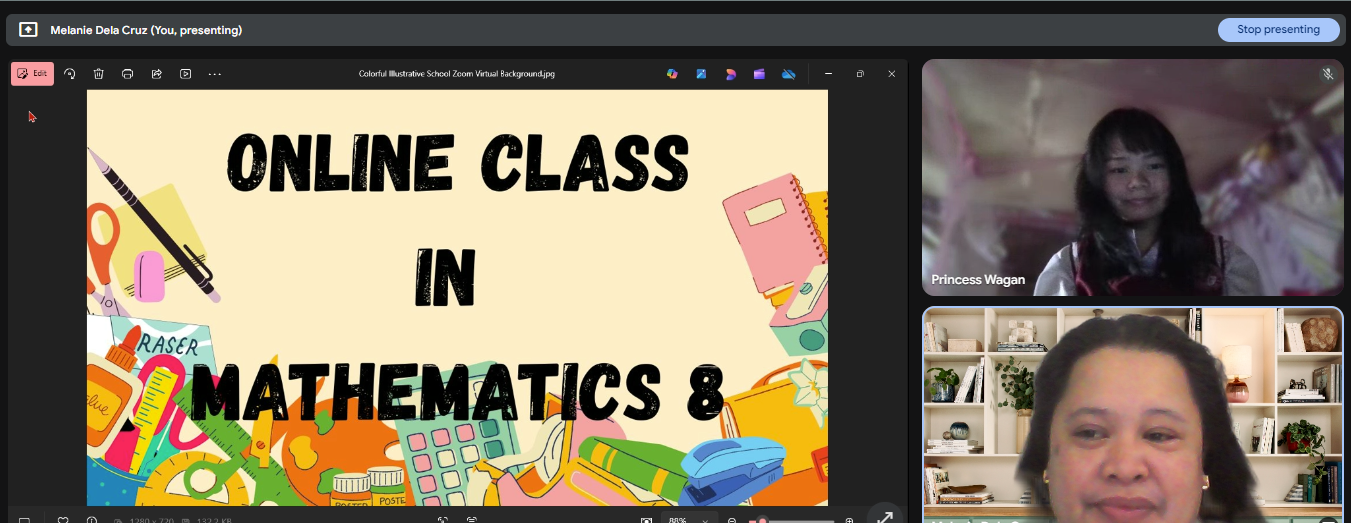Click the zoom out magnifier icon

[x=733, y=520]
